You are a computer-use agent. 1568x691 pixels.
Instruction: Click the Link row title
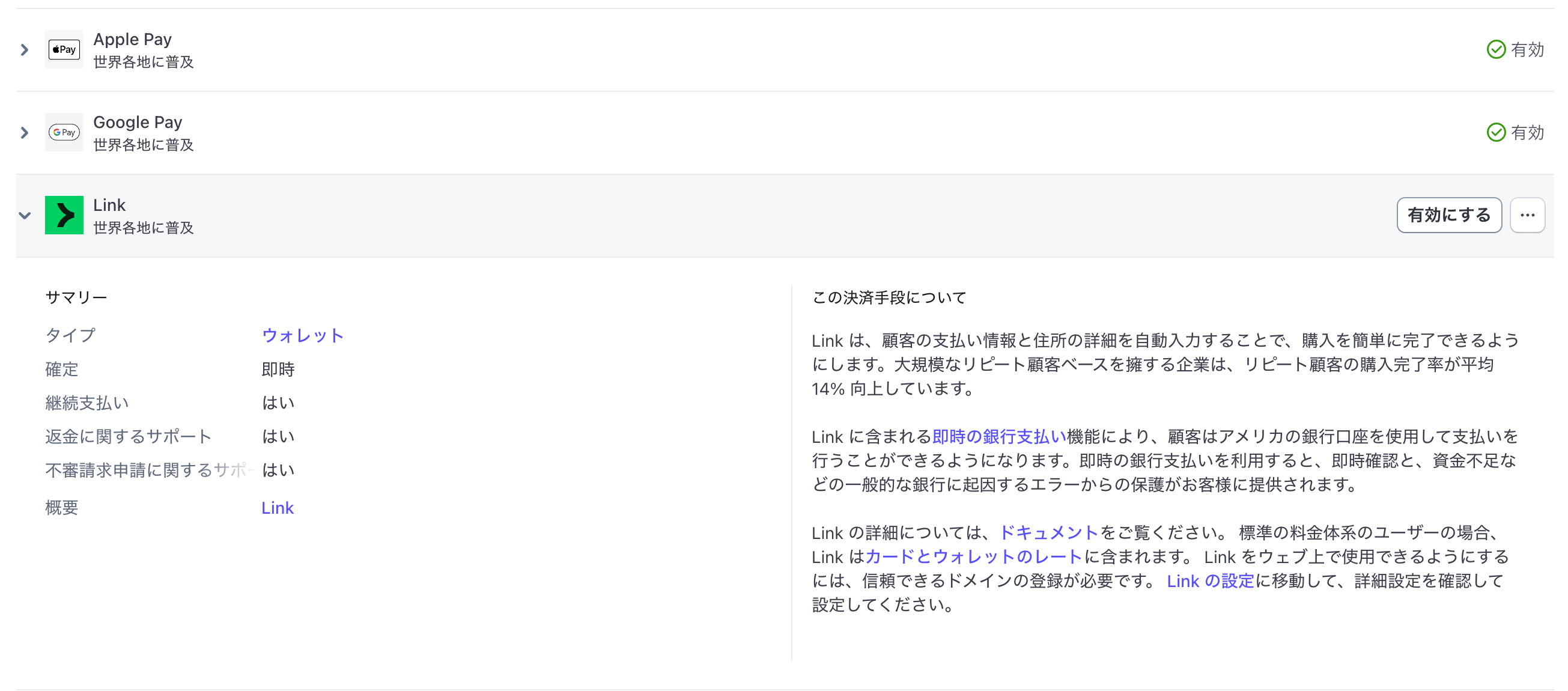(x=109, y=204)
